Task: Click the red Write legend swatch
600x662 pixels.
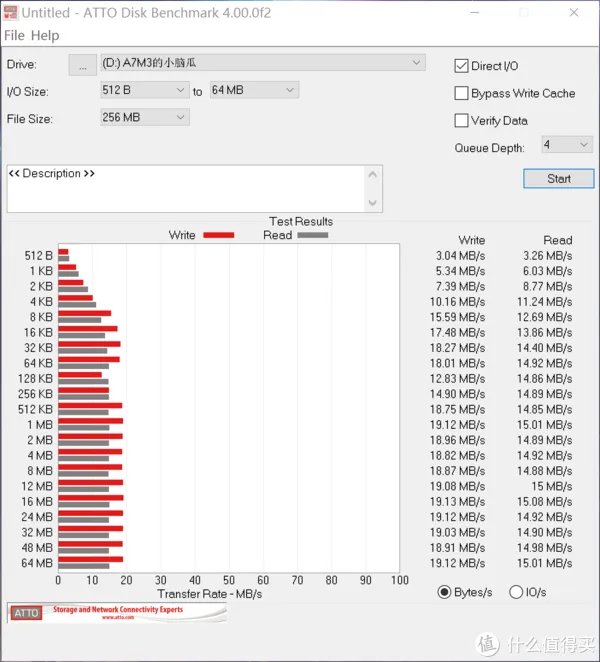Action: 218,235
